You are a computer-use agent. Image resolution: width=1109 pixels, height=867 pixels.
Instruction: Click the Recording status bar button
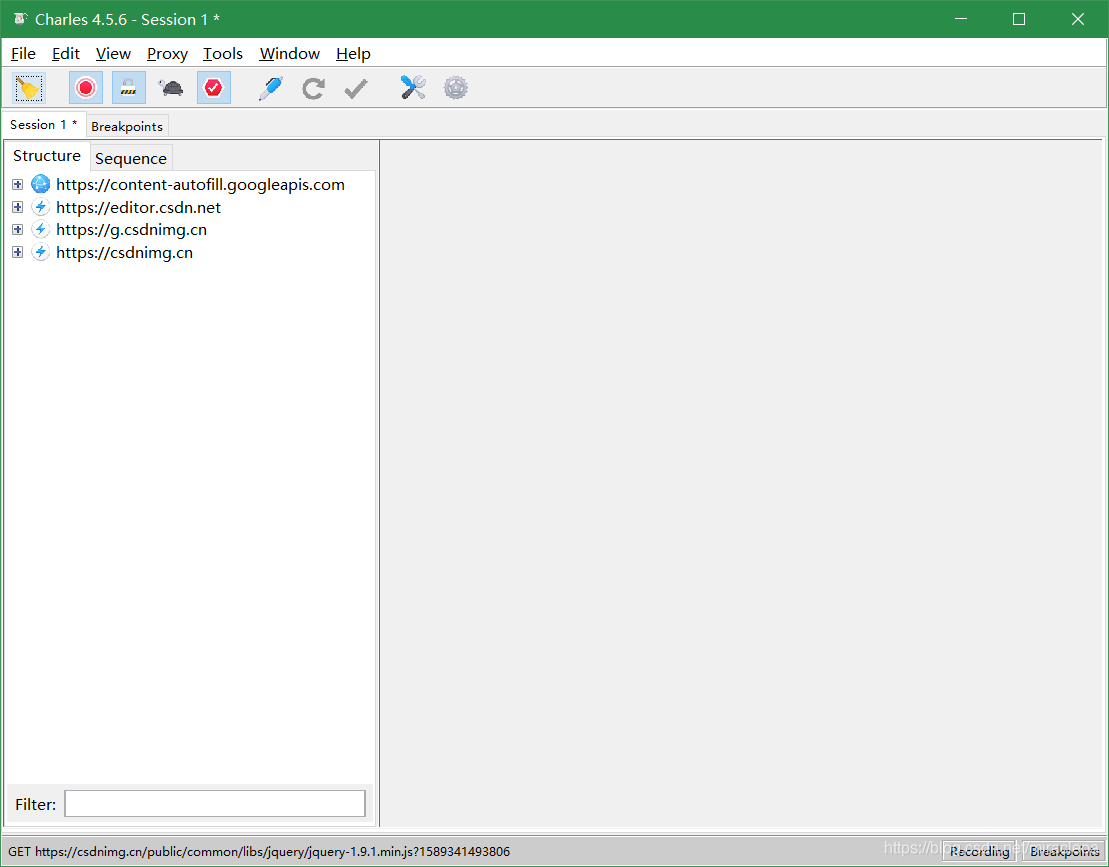tap(979, 851)
